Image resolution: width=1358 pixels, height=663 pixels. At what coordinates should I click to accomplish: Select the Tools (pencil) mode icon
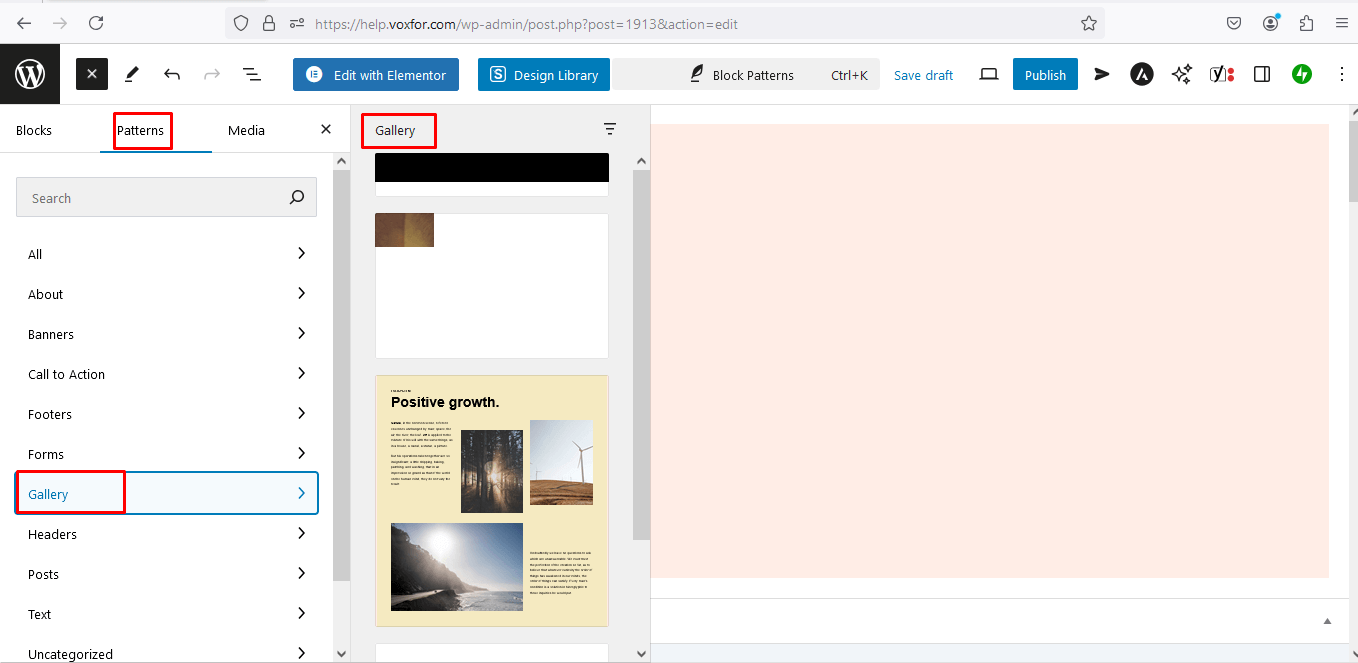(x=131, y=74)
